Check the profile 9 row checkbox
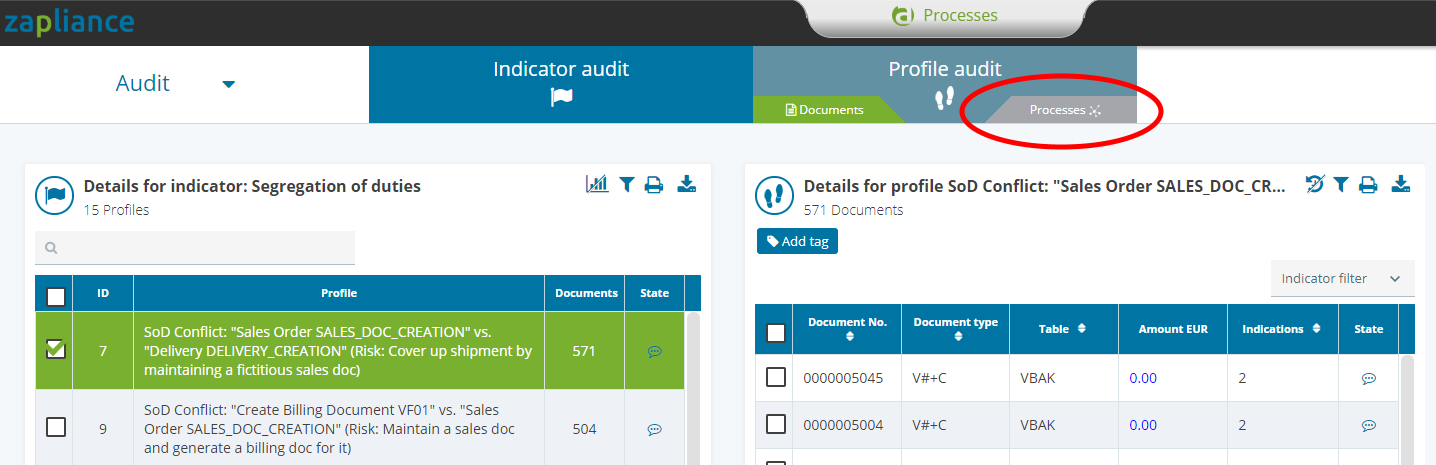Viewport: 1436px width, 465px height. [56, 427]
